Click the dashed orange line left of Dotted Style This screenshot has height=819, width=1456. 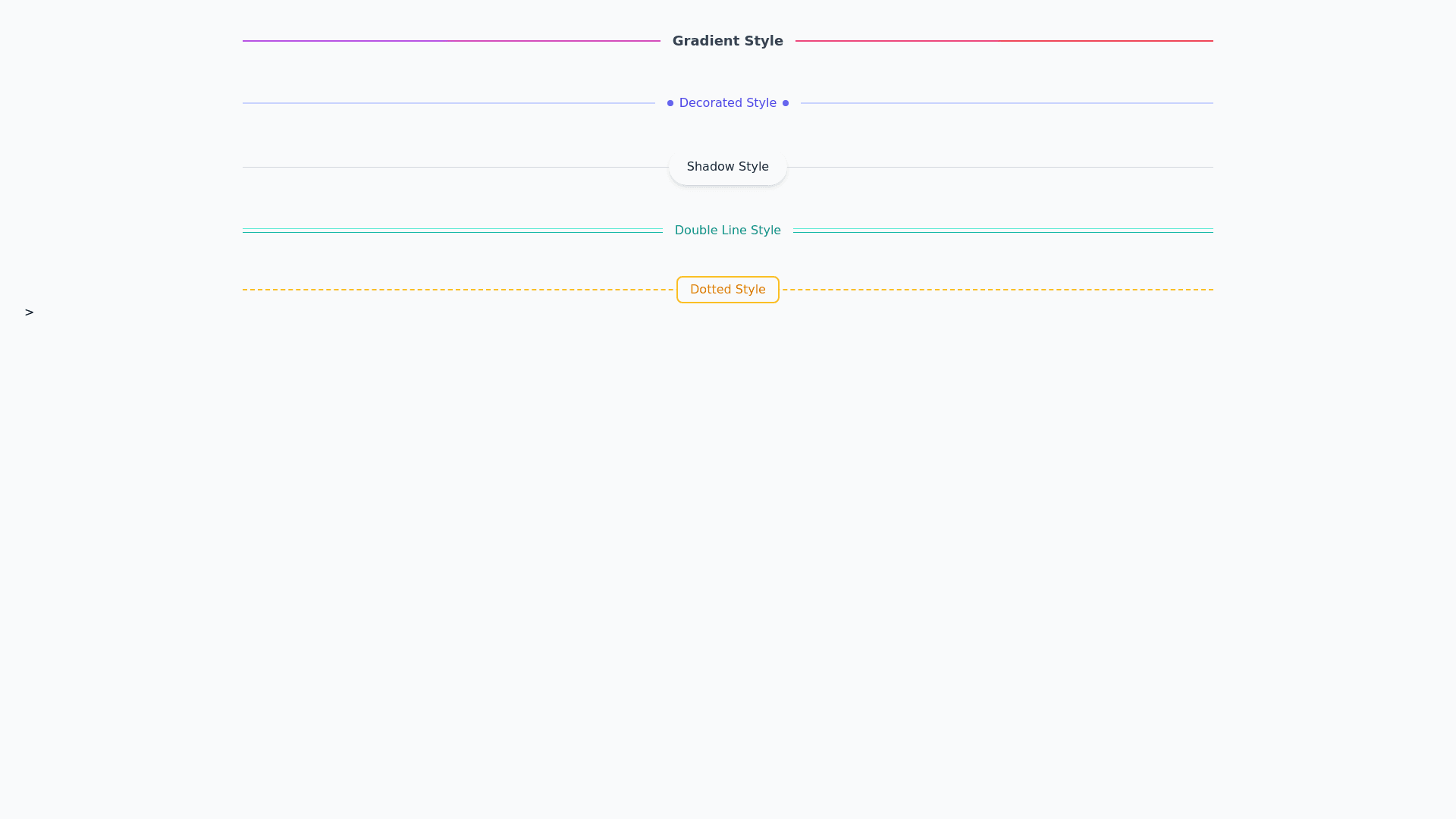click(x=458, y=290)
